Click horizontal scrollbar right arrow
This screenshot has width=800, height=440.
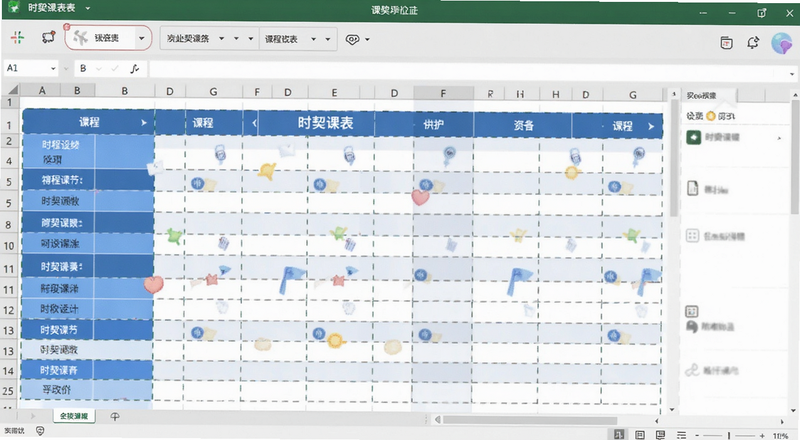pyautogui.click(x=782, y=421)
